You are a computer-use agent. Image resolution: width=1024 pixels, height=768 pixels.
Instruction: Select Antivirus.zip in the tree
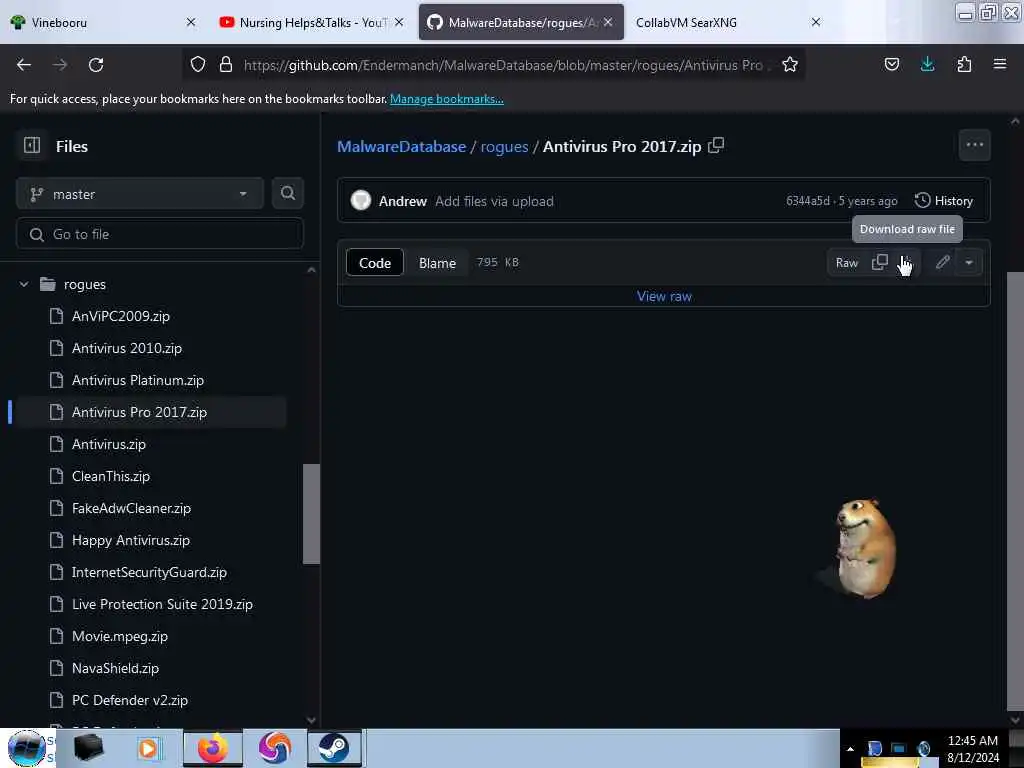click(x=109, y=444)
